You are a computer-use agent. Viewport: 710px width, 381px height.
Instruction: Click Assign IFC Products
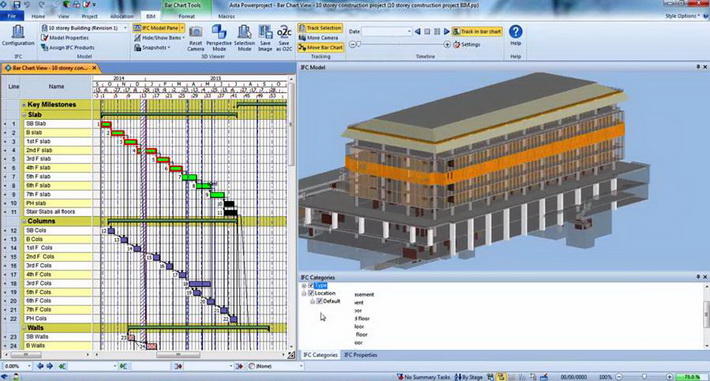67,47
